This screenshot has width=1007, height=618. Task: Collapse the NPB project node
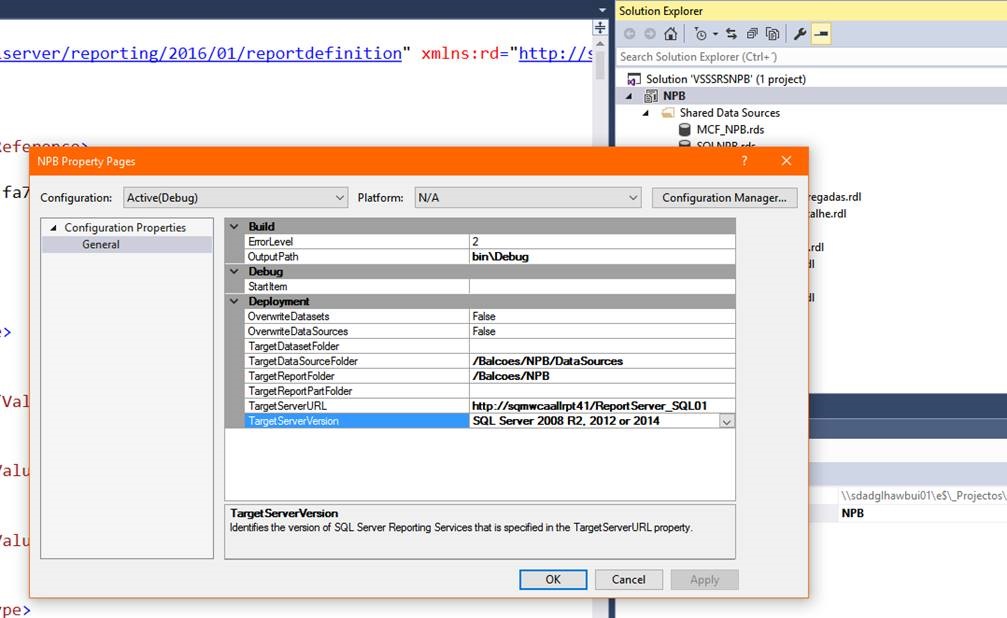pyautogui.click(x=629, y=96)
